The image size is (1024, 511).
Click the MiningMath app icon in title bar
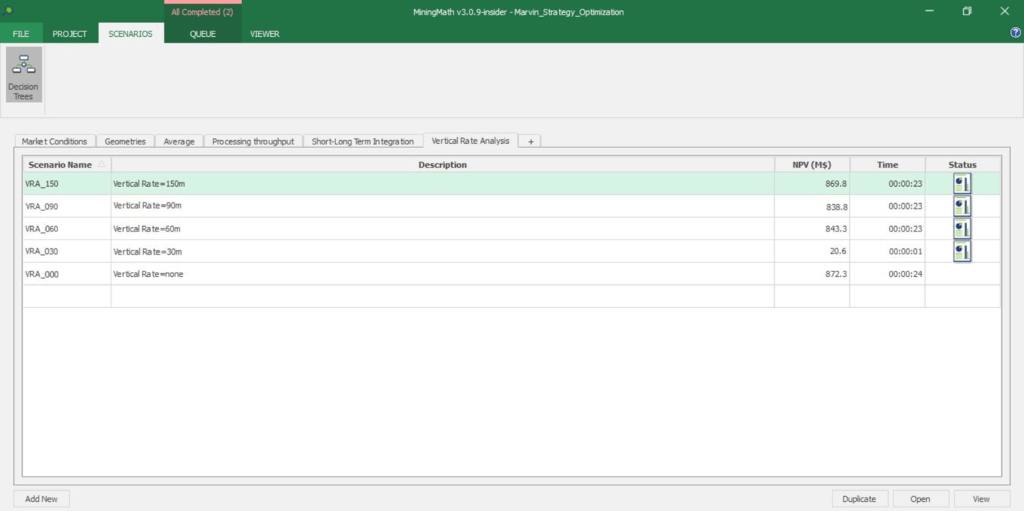coord(9,11)
